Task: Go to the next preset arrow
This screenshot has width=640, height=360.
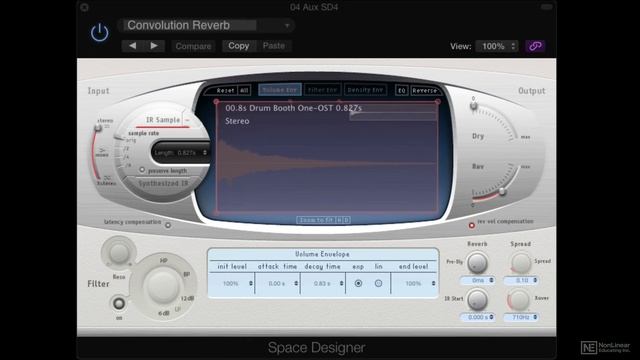Action: [x=154, y=46]
